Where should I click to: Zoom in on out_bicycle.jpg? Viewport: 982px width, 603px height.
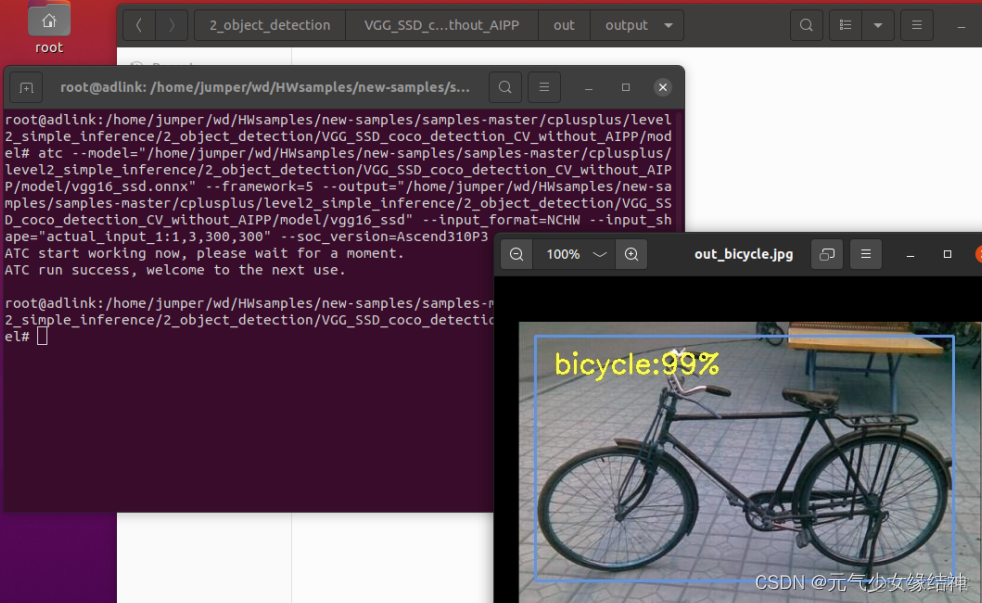(x=631, y=254)
